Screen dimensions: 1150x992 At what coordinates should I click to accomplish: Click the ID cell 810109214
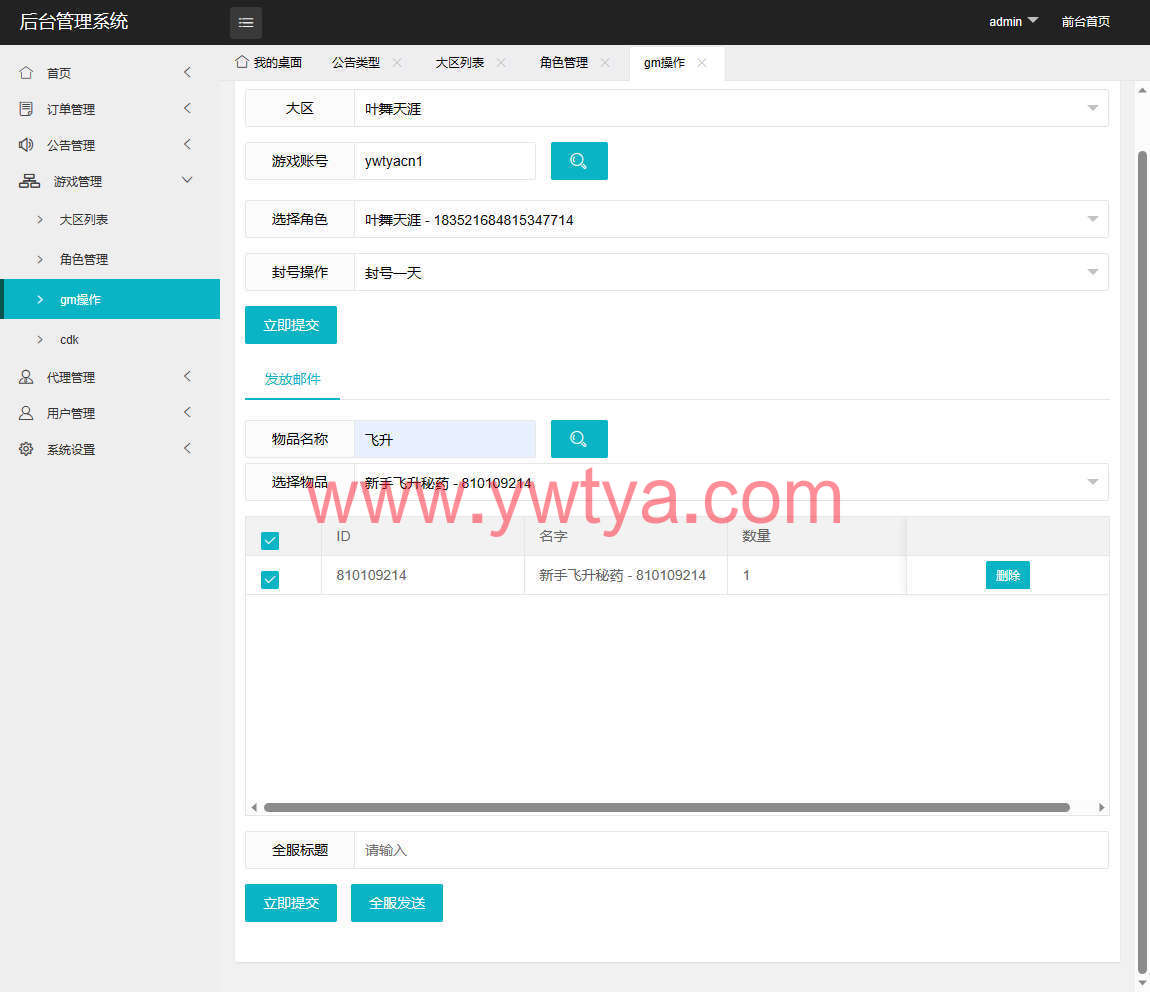[422, 575]
